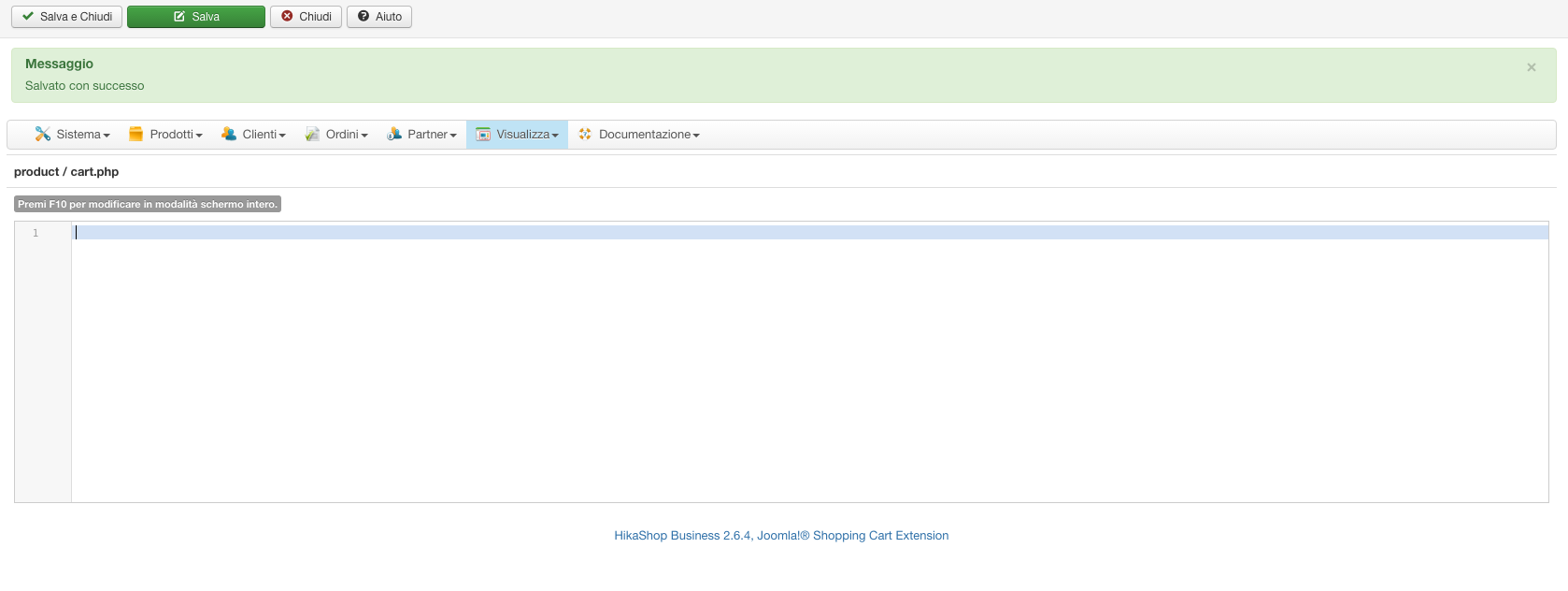
Task: Expand the Clienti dropdown caret
Action: 282,136
